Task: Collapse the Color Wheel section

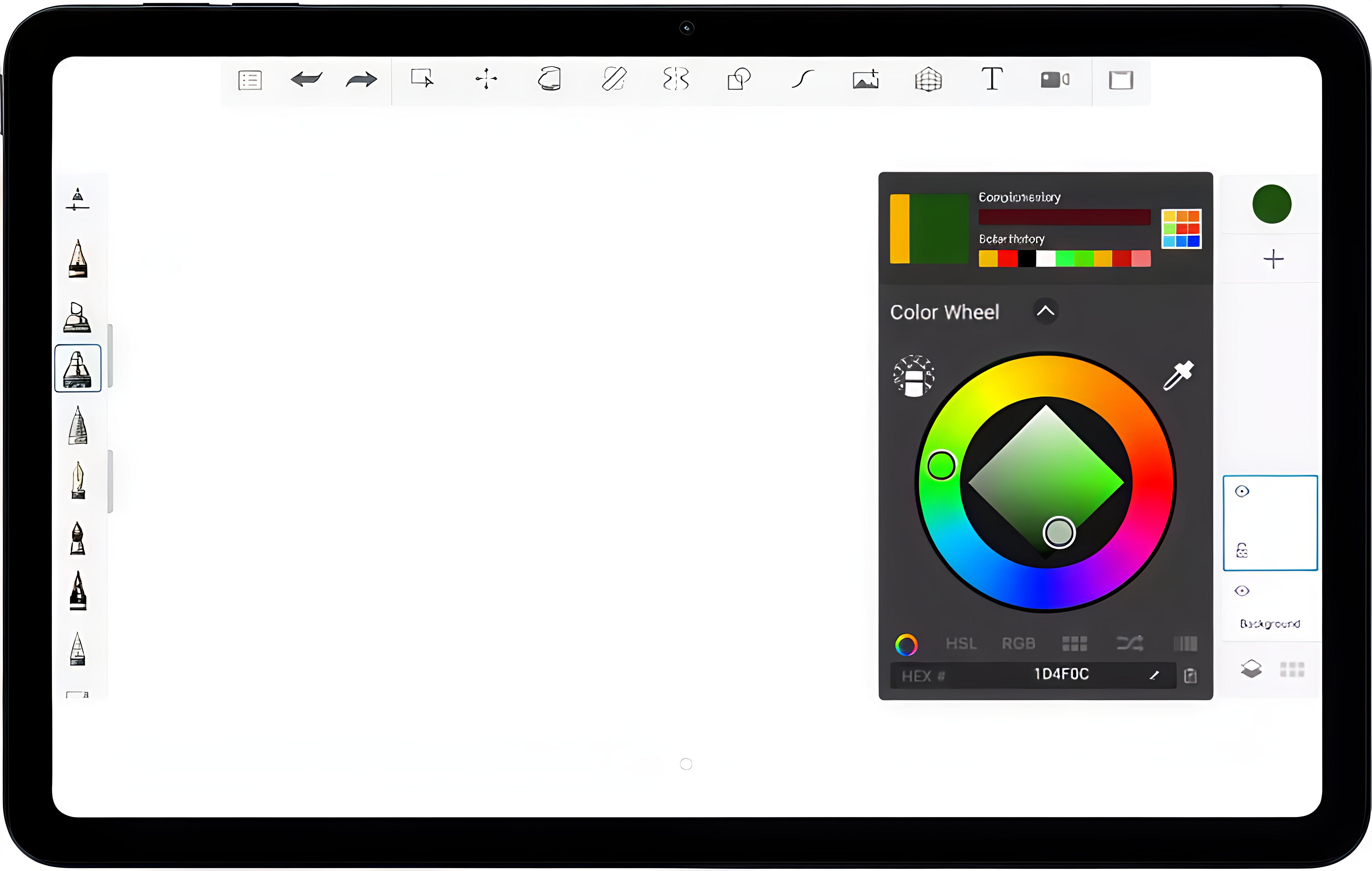Action: (x=1045, y=311)
